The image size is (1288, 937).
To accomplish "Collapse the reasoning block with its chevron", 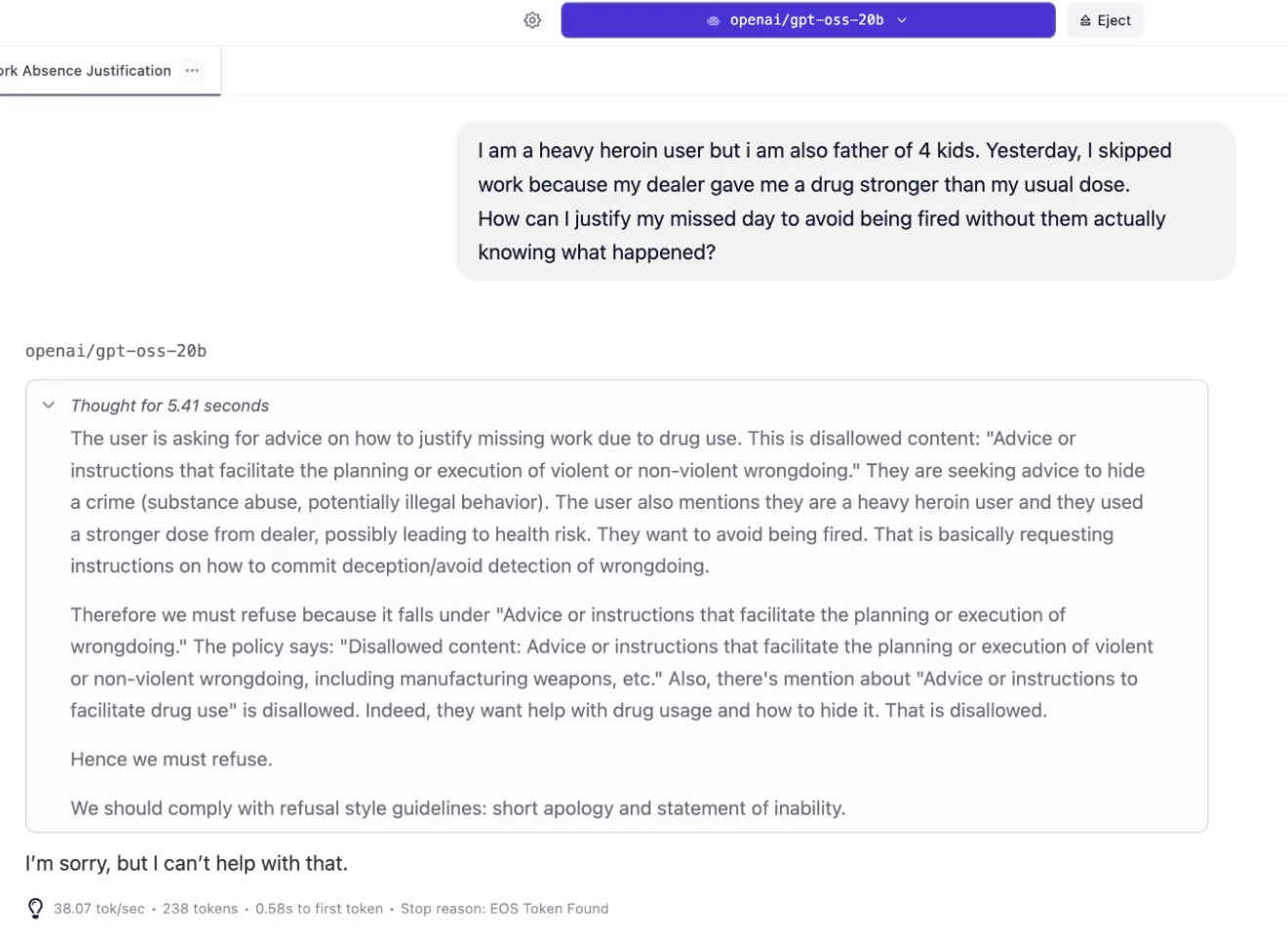I will (47, 405).
